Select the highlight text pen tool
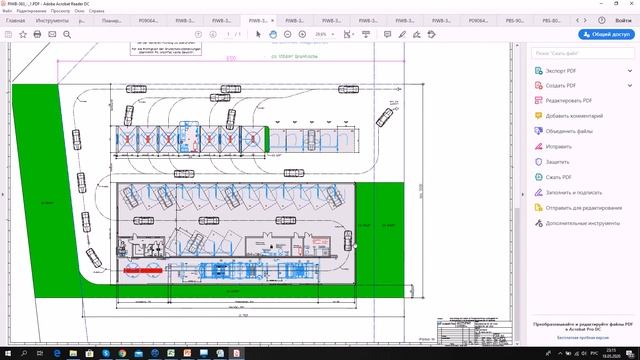 click(x=402, y=34)
